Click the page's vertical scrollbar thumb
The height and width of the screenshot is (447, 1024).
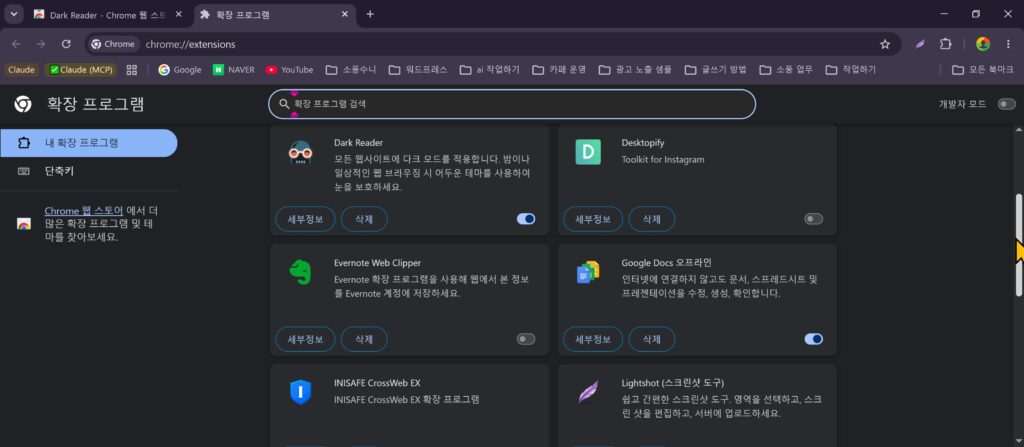[x=1019, y=245]
